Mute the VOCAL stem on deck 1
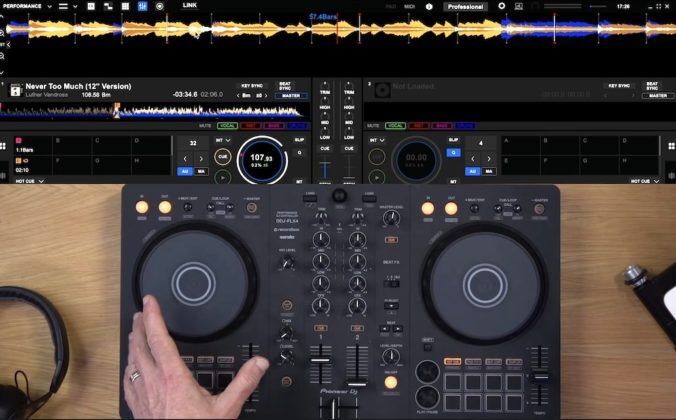The height and width of the screenshot is (420, 676). click(227, 125)
